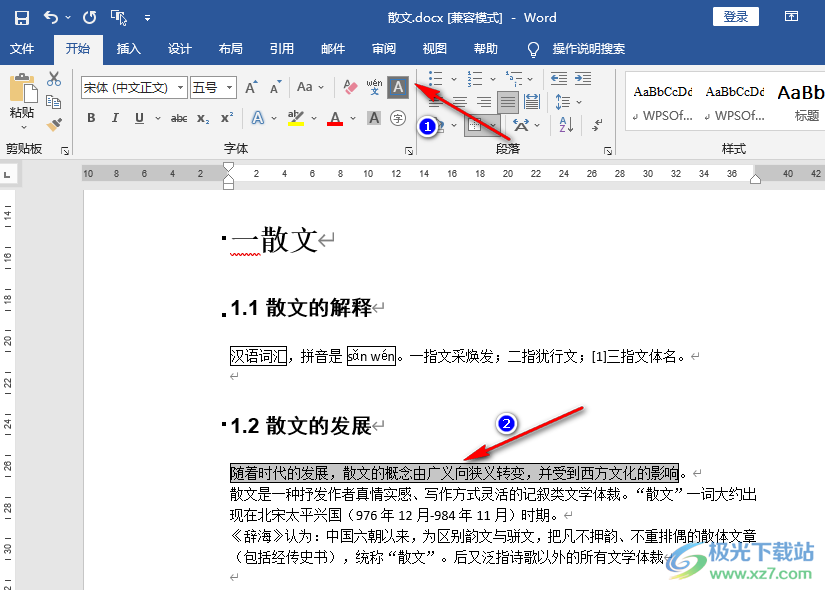Open the 审阅 ribbon tab
This screenshot has width=825, height=590.
pyautogui.click(x=384, y=49)
